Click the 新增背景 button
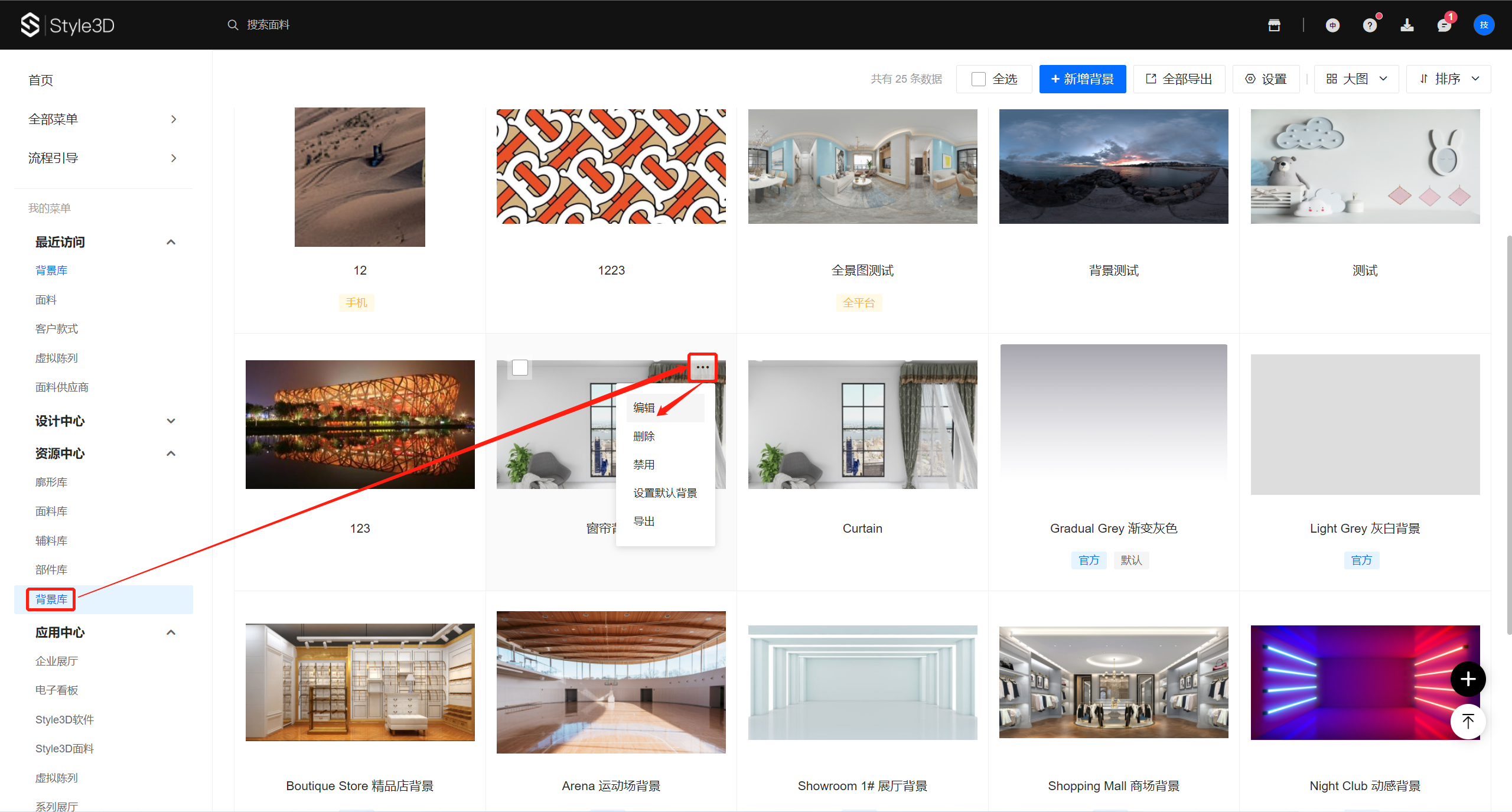The width and height of the screenshot is (1512, 812). pyautogui.click(x=1082, y=79)
